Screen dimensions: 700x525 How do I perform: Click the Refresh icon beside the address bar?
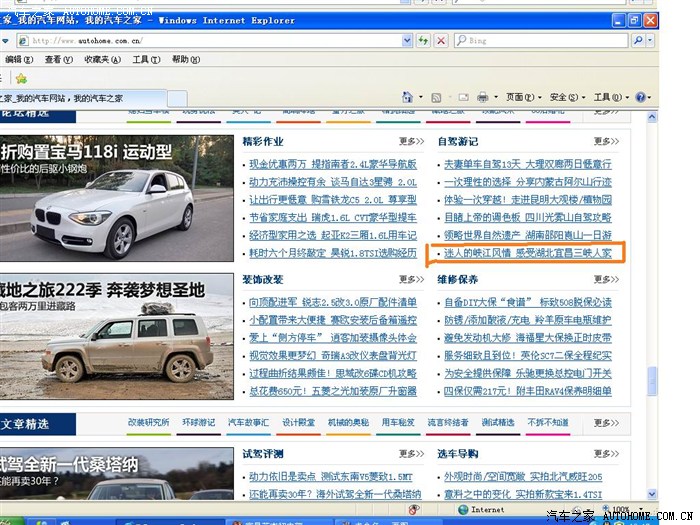click(x=424, y=41)
